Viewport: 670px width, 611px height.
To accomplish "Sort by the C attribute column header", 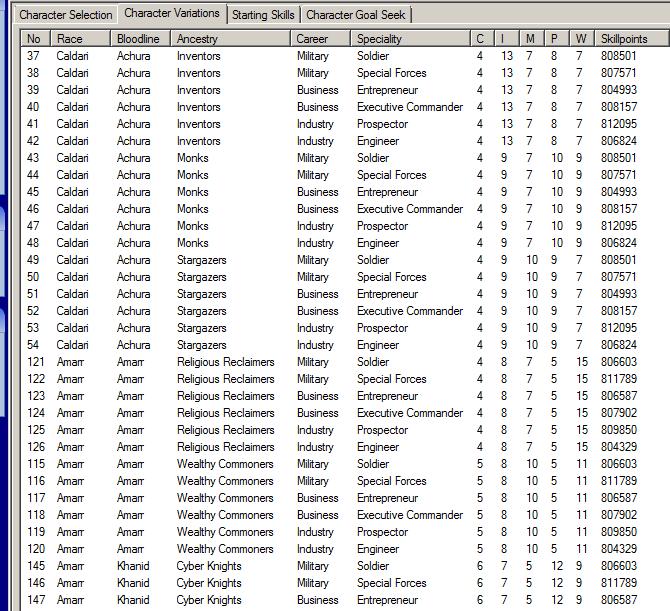I will [482, 38].
